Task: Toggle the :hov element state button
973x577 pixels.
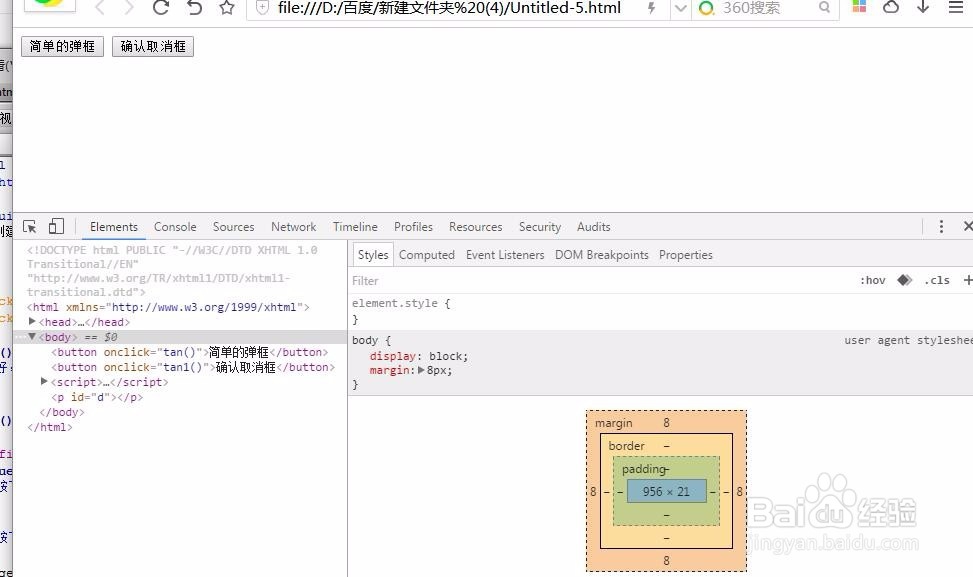Action: [872, 280]
